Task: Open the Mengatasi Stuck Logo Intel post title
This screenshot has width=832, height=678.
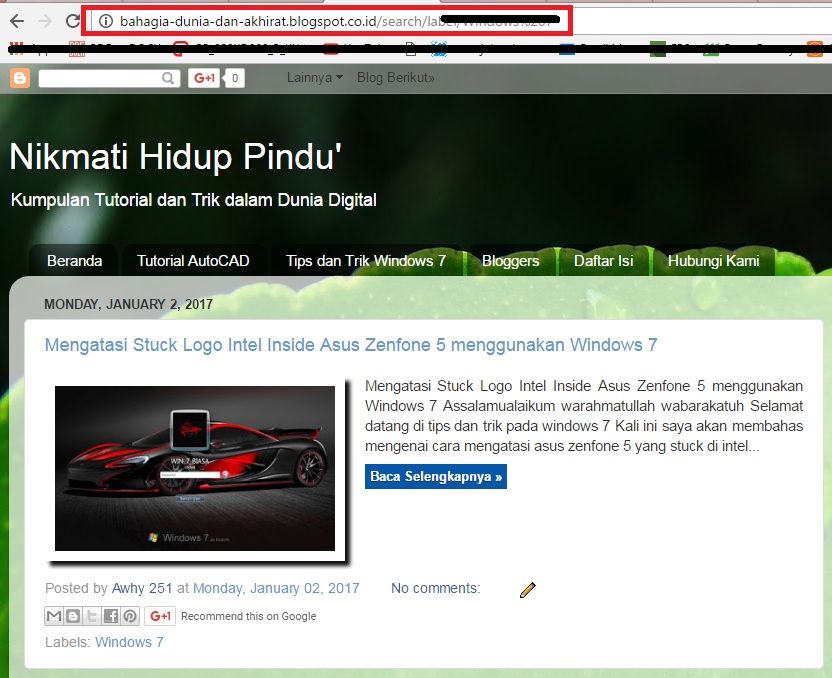Action: click(350, 345)
